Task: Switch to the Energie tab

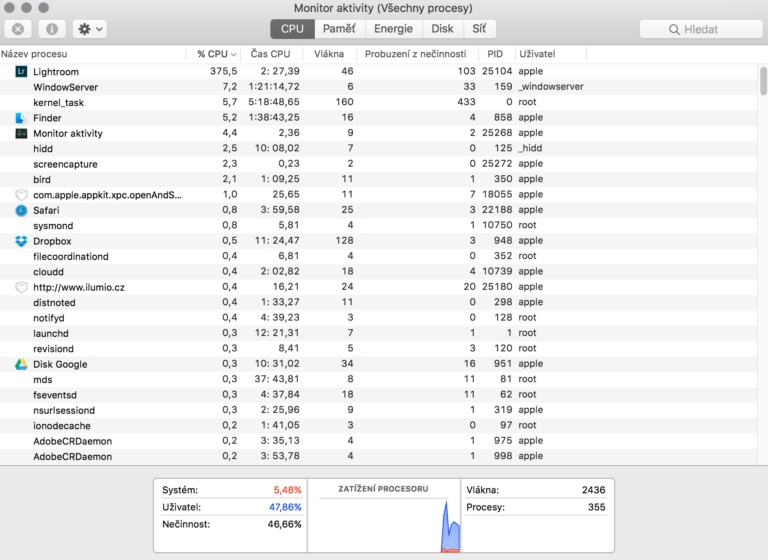Action: [393, 29]
